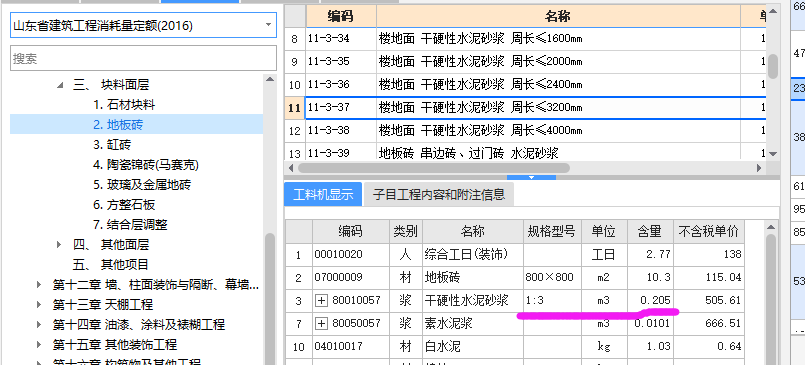Click code cell 07000009
The width and height of the screenshot is (805, 365).
[x=351, y=278]
